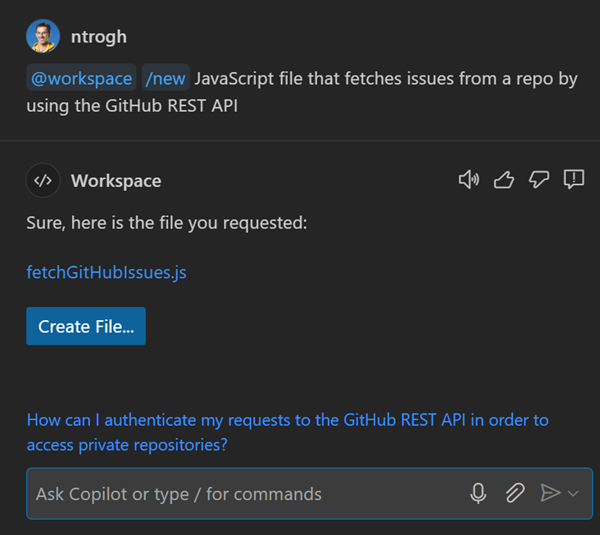
Task: Report an issue with this response
Action: (x=574, y=180)
